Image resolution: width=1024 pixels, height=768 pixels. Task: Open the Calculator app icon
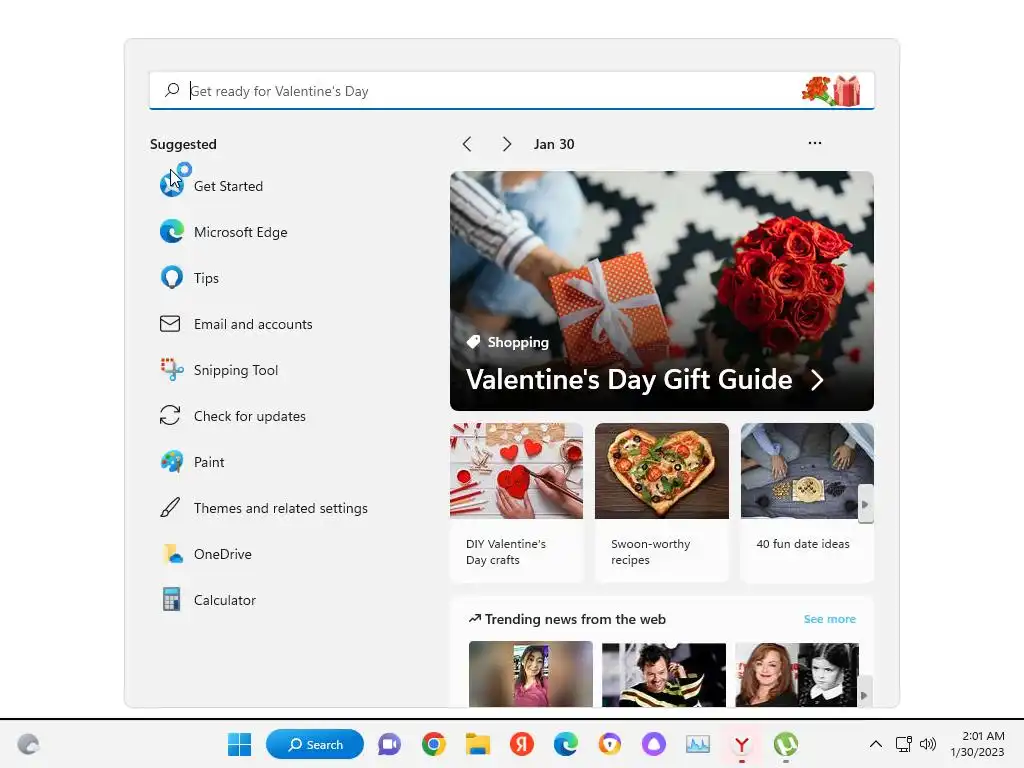point(171,600)
